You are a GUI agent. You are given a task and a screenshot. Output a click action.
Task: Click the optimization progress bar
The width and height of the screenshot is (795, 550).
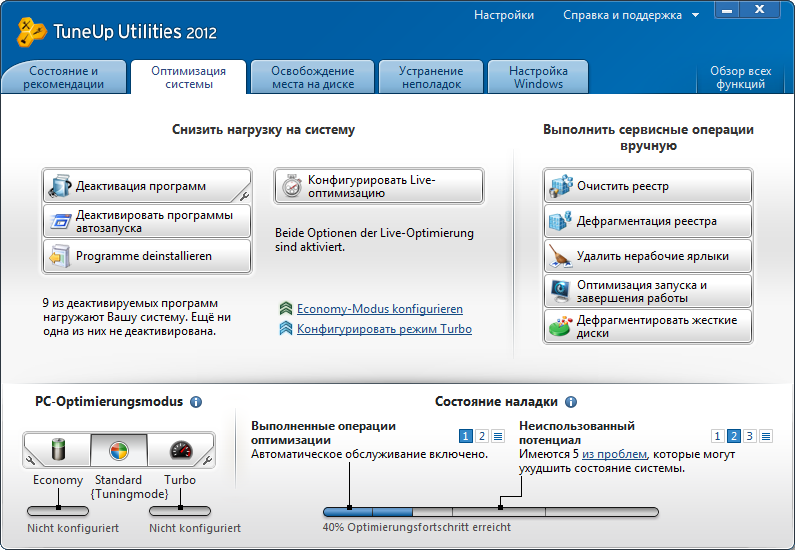coord(491,512)
